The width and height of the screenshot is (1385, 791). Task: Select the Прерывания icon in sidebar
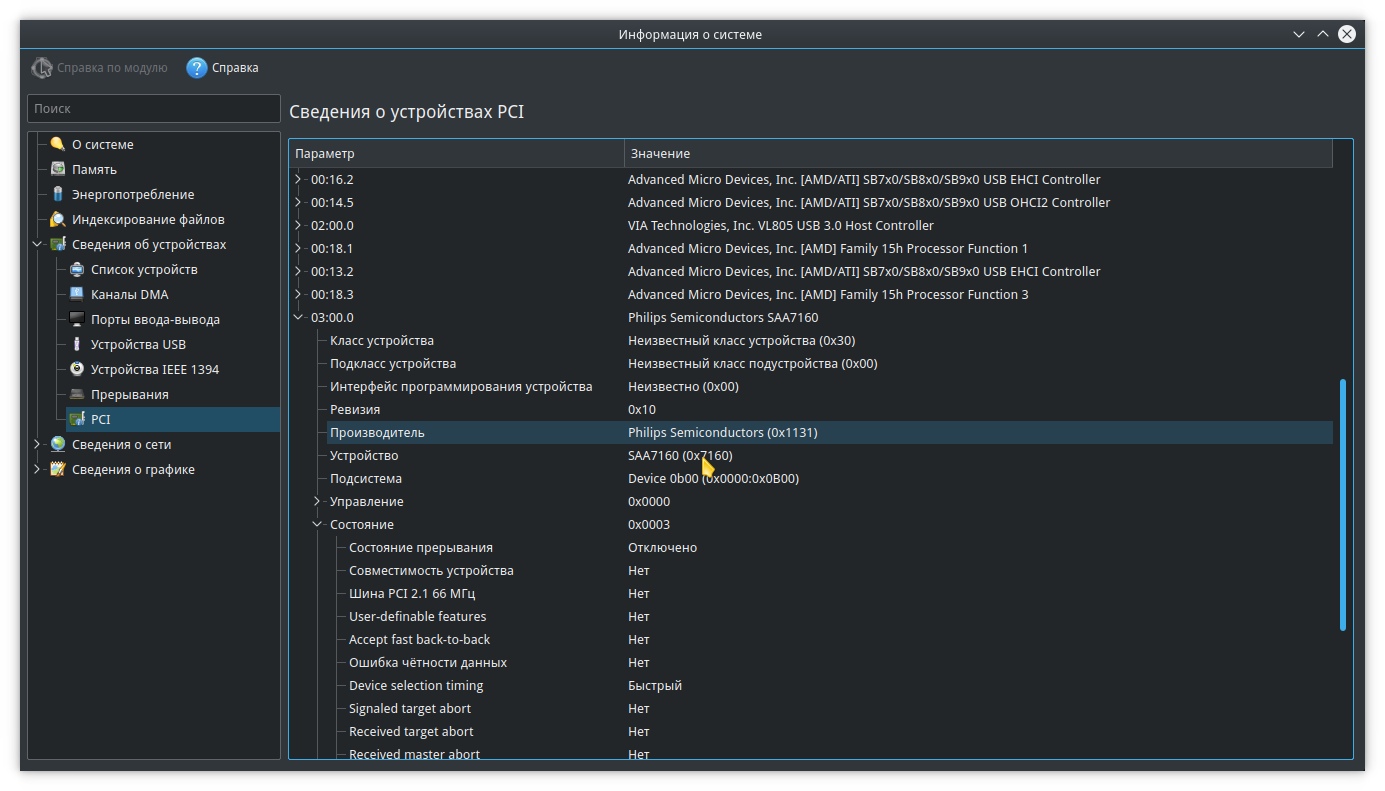pyautogui.click(x=77, y=394)
